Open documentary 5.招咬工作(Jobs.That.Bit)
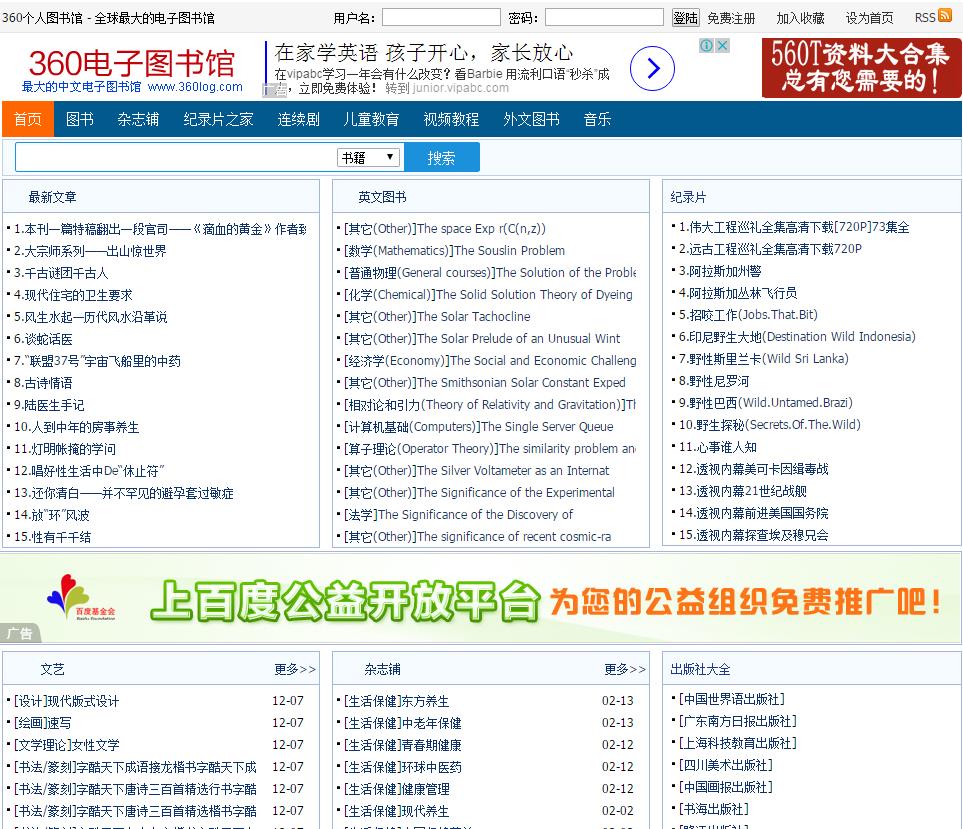The height and width of the screenshot is (829, 963). click(x=748, y=315)
